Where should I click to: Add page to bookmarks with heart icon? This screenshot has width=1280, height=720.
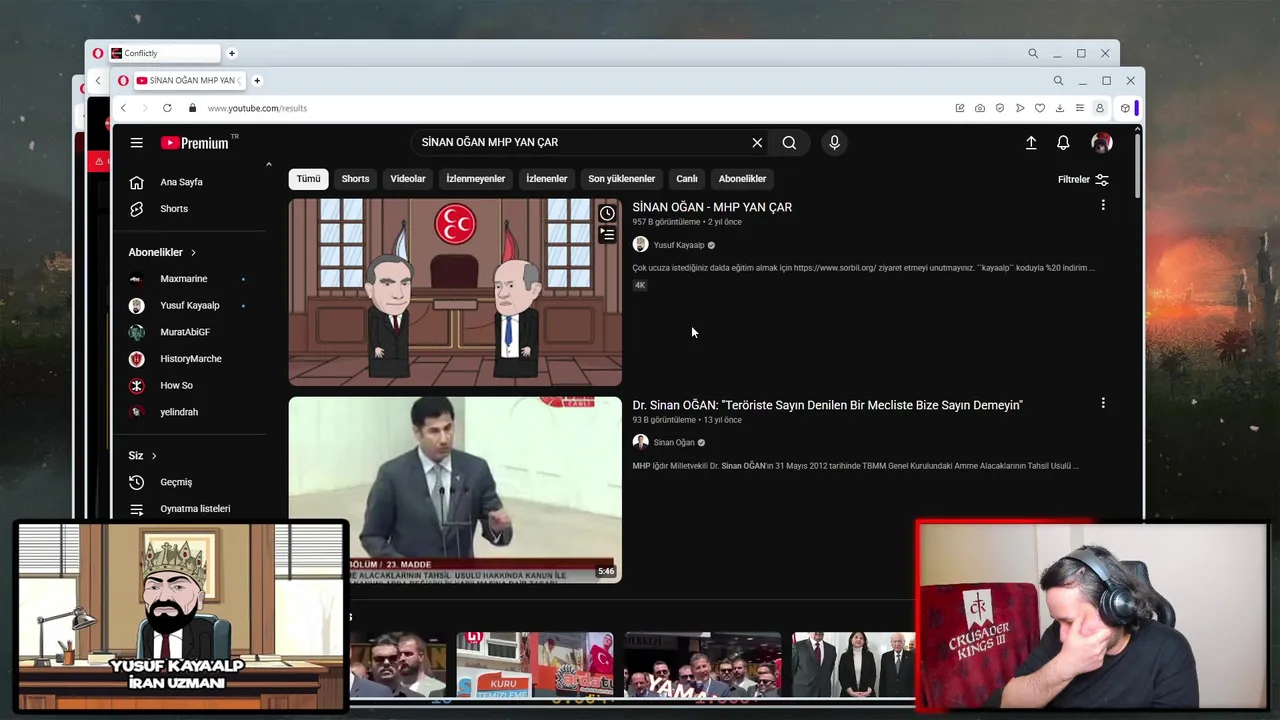point(1040,108)
